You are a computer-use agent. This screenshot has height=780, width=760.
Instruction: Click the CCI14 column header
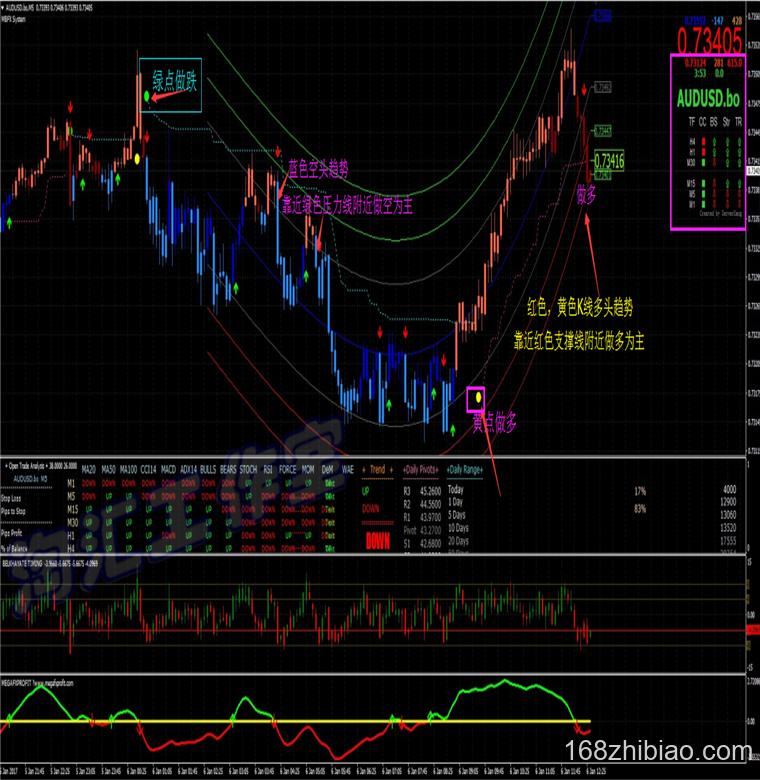148,469
